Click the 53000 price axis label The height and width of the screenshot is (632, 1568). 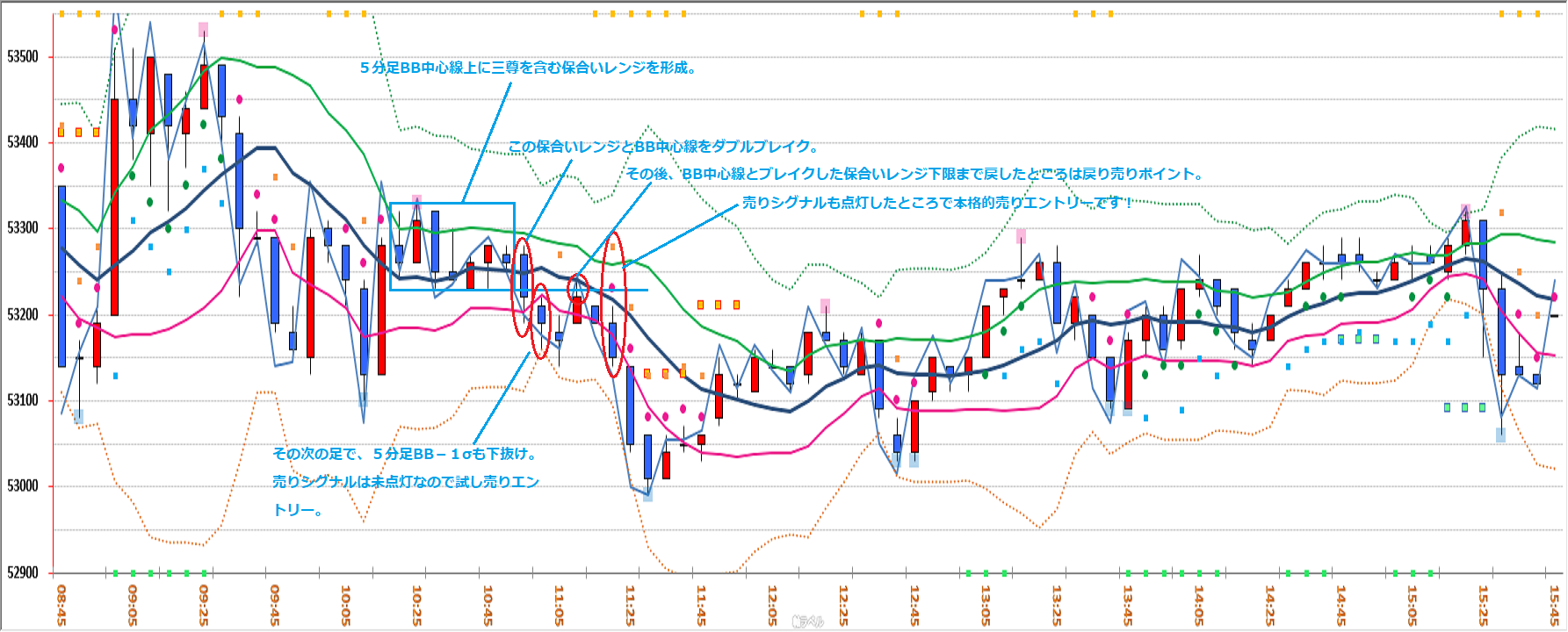point(23,486)
